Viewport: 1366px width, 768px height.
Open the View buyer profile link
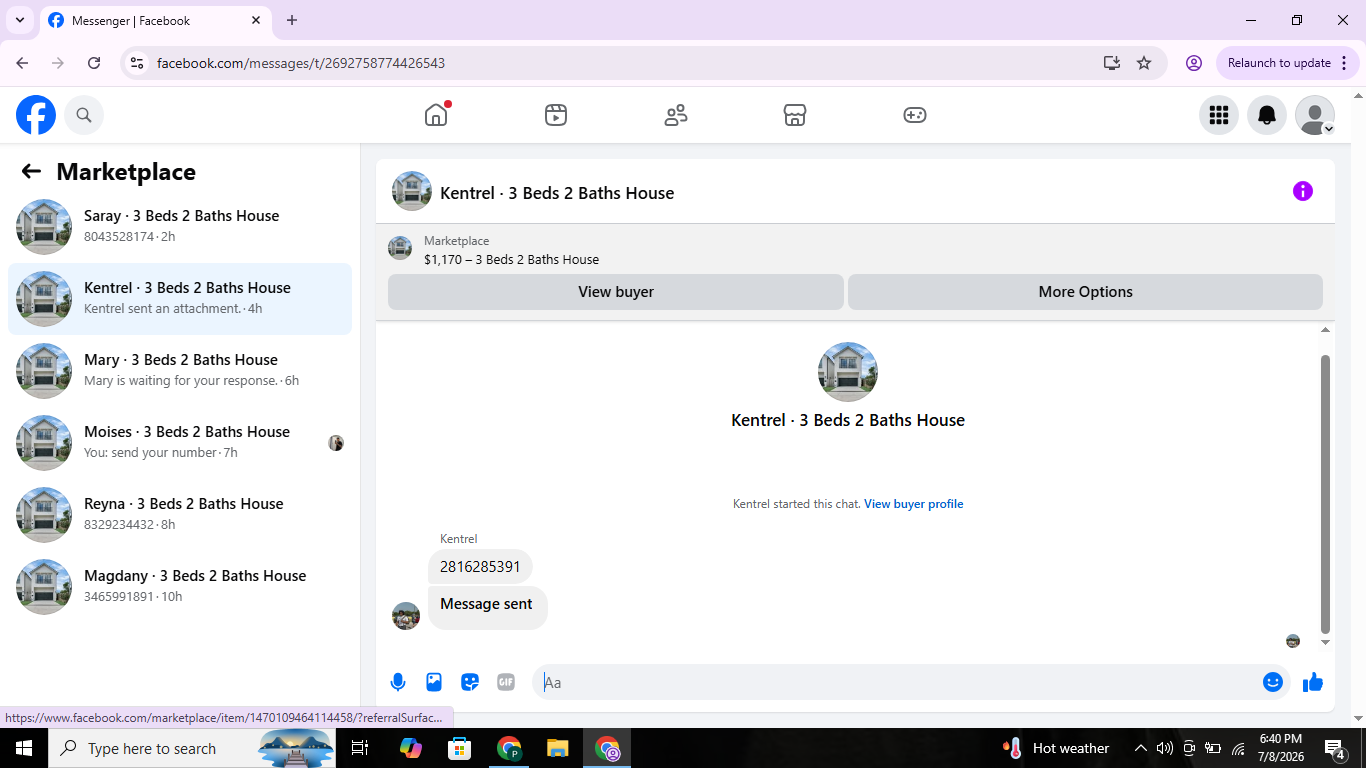tap(914, 504)
